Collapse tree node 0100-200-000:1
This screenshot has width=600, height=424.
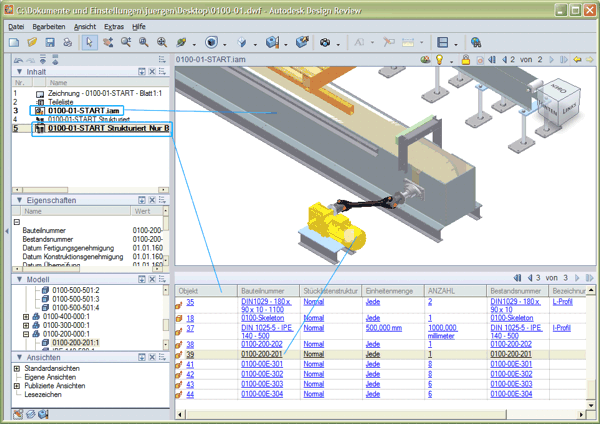tap(26, 334)
